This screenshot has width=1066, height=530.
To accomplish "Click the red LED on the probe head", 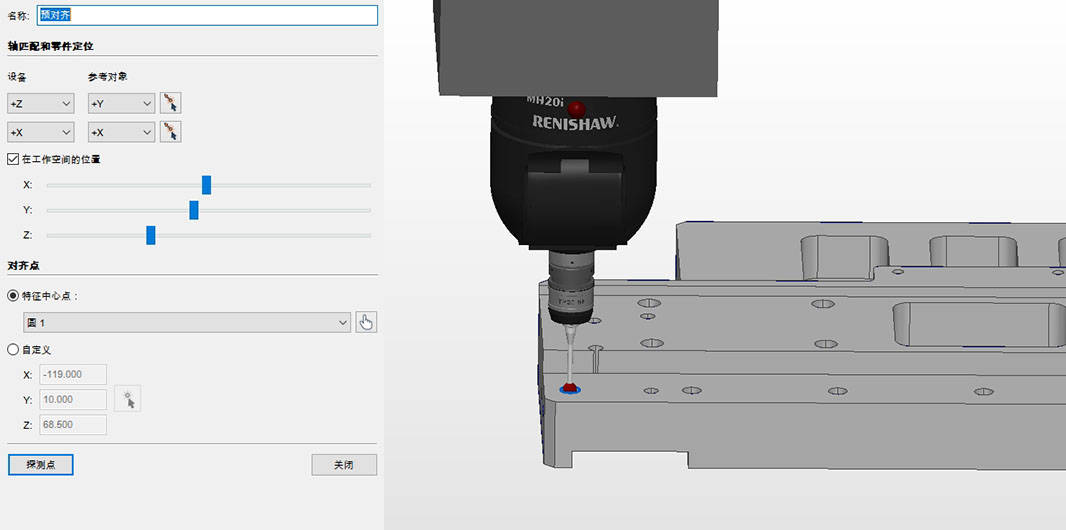I will tap(576, 108).
